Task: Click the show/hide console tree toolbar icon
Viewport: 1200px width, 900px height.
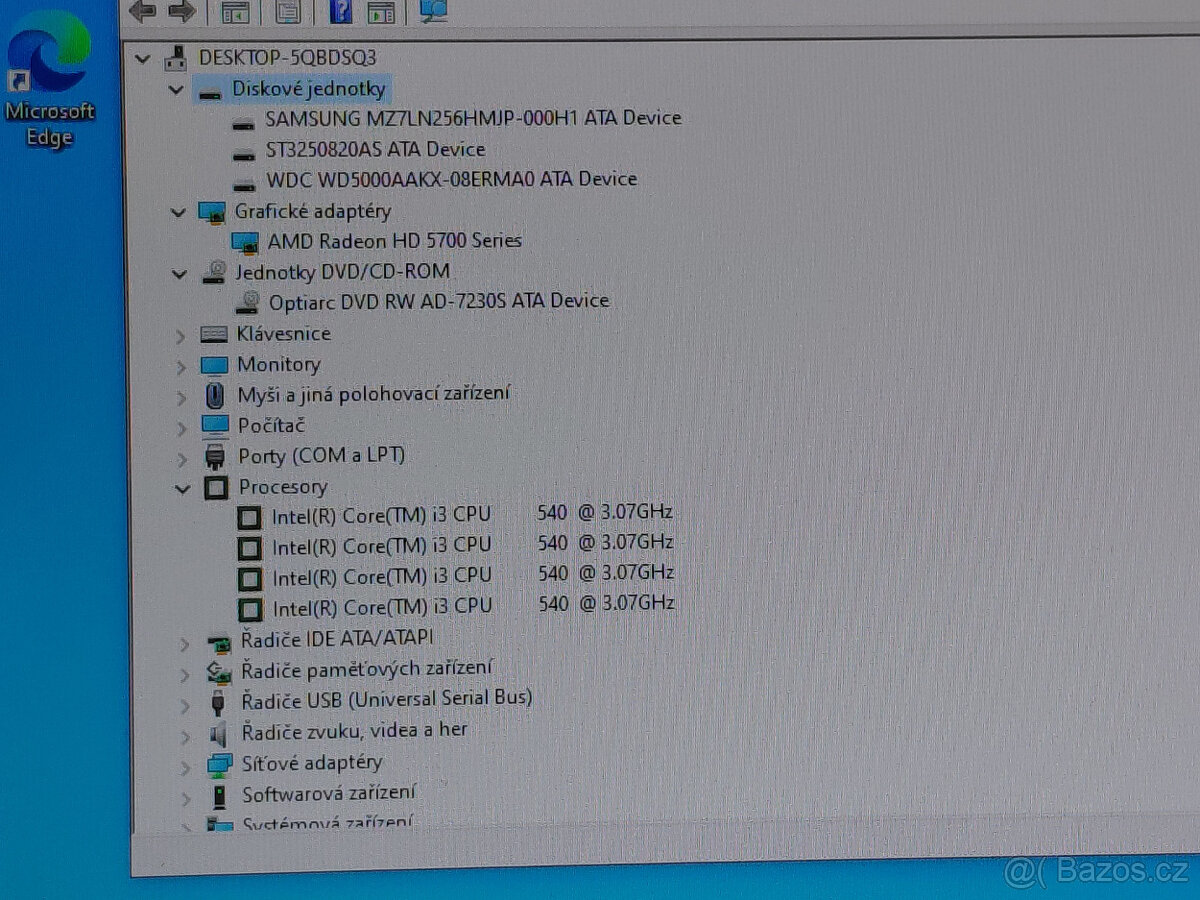Action: [235, 12]
